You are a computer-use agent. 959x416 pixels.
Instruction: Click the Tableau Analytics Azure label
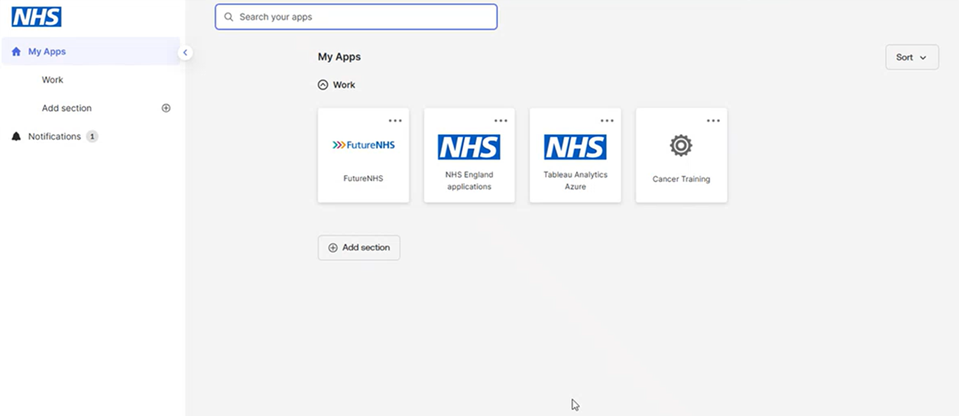coord(576,180)
